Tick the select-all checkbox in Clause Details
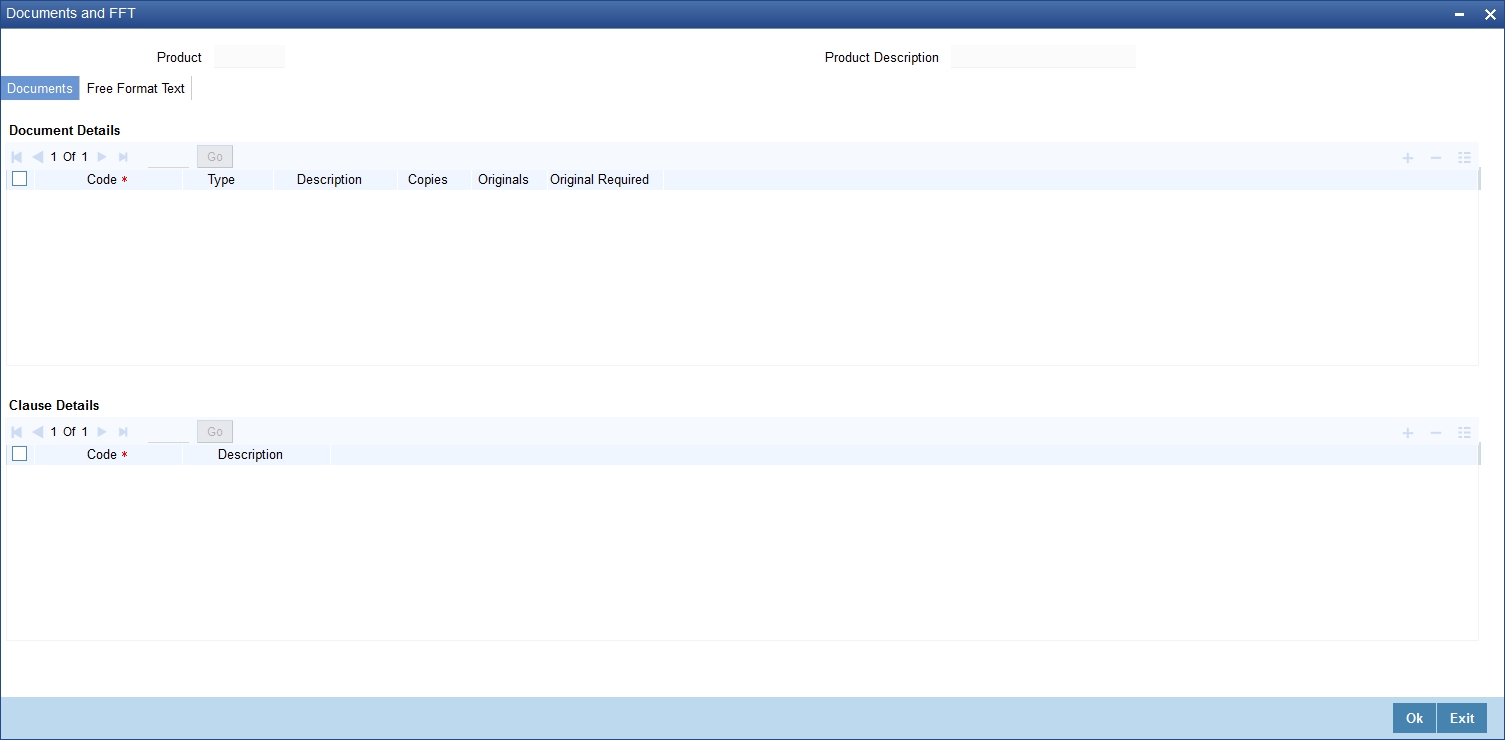This screenshot has height=740, width=1505. pos(19,454)
